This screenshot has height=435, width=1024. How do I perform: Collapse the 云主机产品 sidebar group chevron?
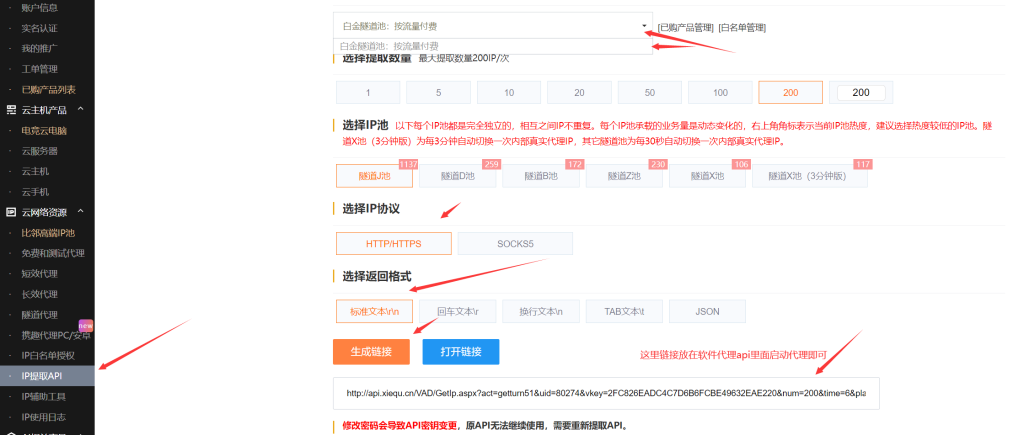click(x=81, y=109)
